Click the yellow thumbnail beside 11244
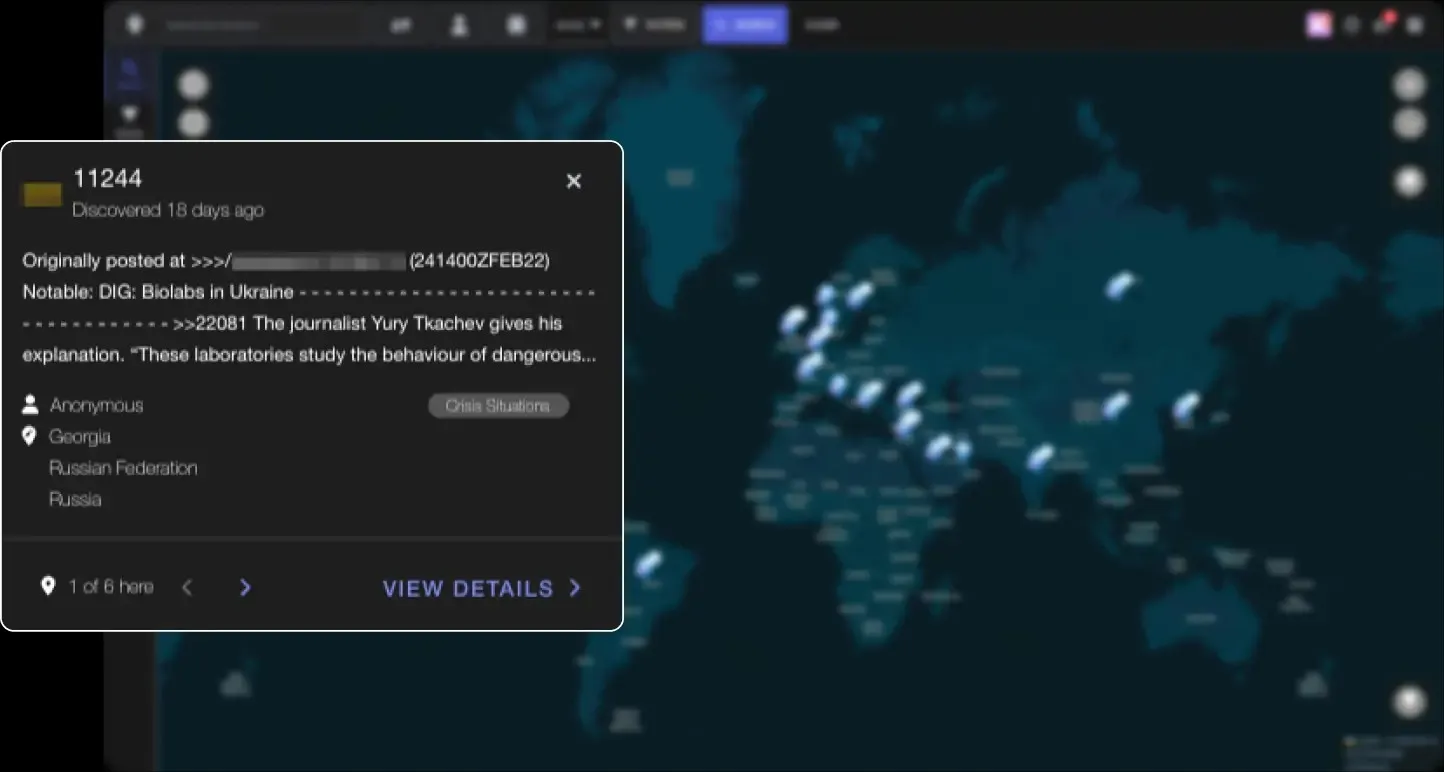The image size is (1444, 772). [42, 194]
